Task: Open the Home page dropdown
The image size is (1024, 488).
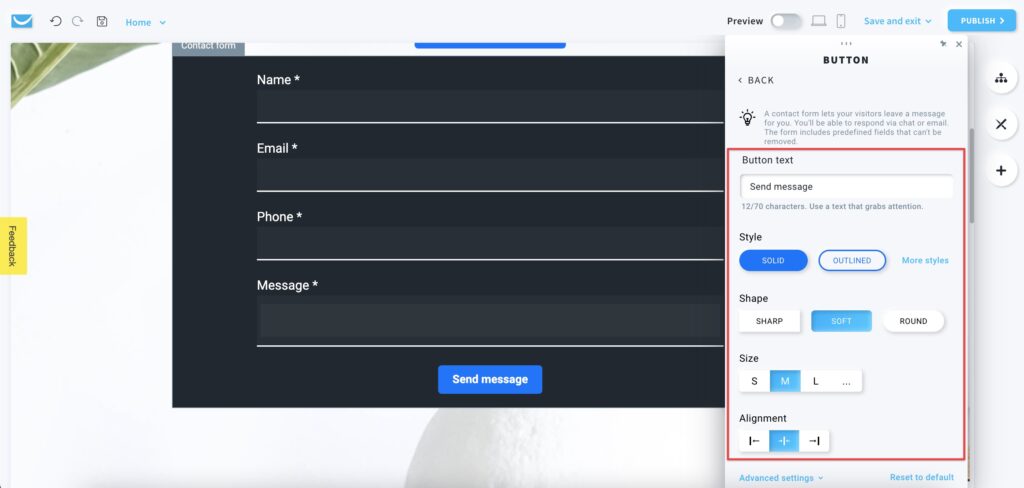Action: (x=146, y=22)
